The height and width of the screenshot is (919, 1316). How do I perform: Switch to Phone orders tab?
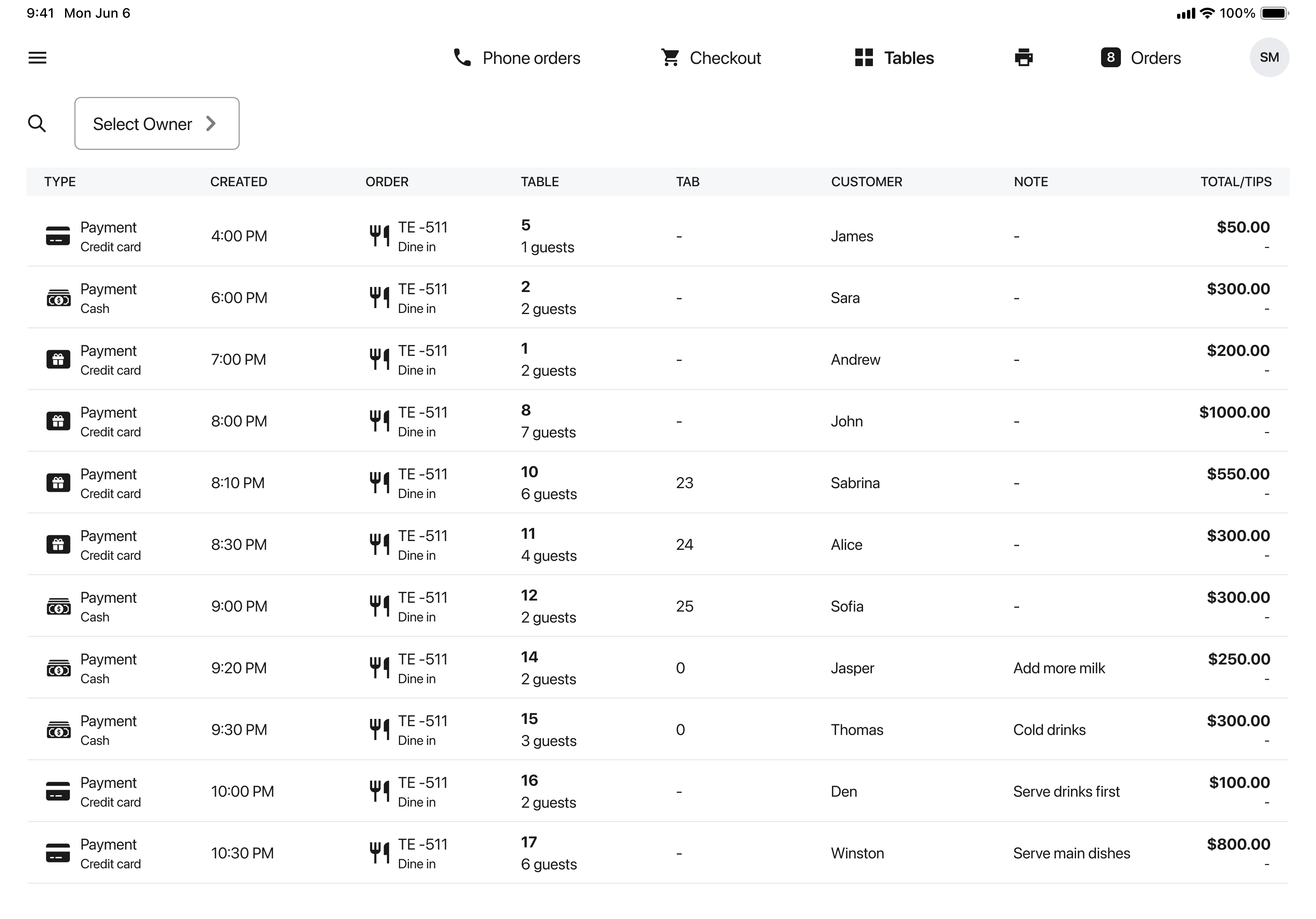click(517, 58)
